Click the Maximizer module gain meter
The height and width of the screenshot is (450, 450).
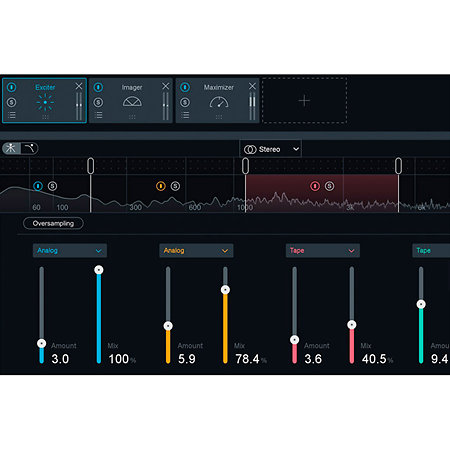pyautogui.click(x=252, y=106)
